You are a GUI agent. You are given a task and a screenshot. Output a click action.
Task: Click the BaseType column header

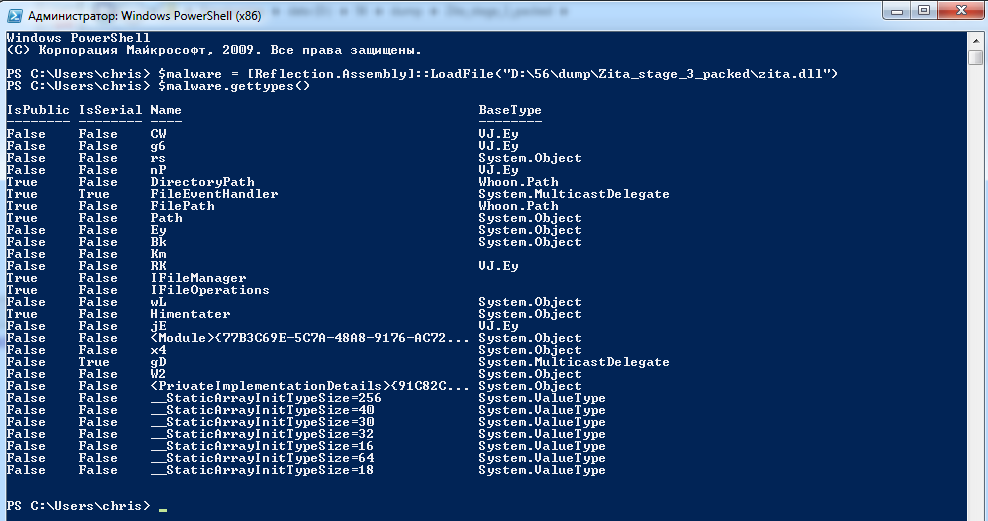510,110
